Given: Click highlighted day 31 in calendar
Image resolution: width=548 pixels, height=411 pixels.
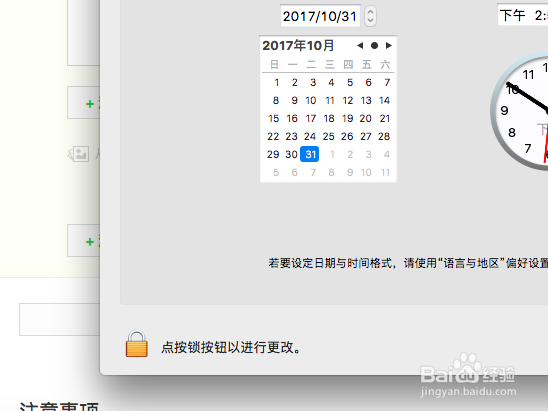Looking at the screenshot, I should click(310, 154).
